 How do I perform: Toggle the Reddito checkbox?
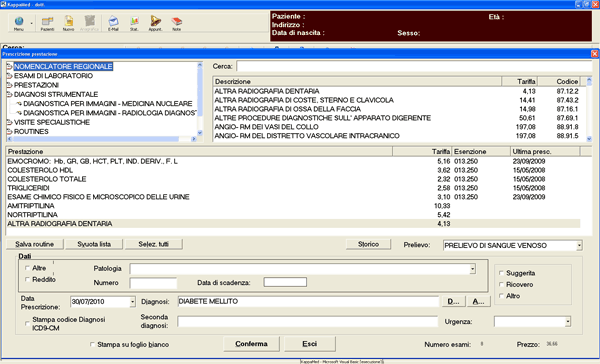tap(27, 279)
